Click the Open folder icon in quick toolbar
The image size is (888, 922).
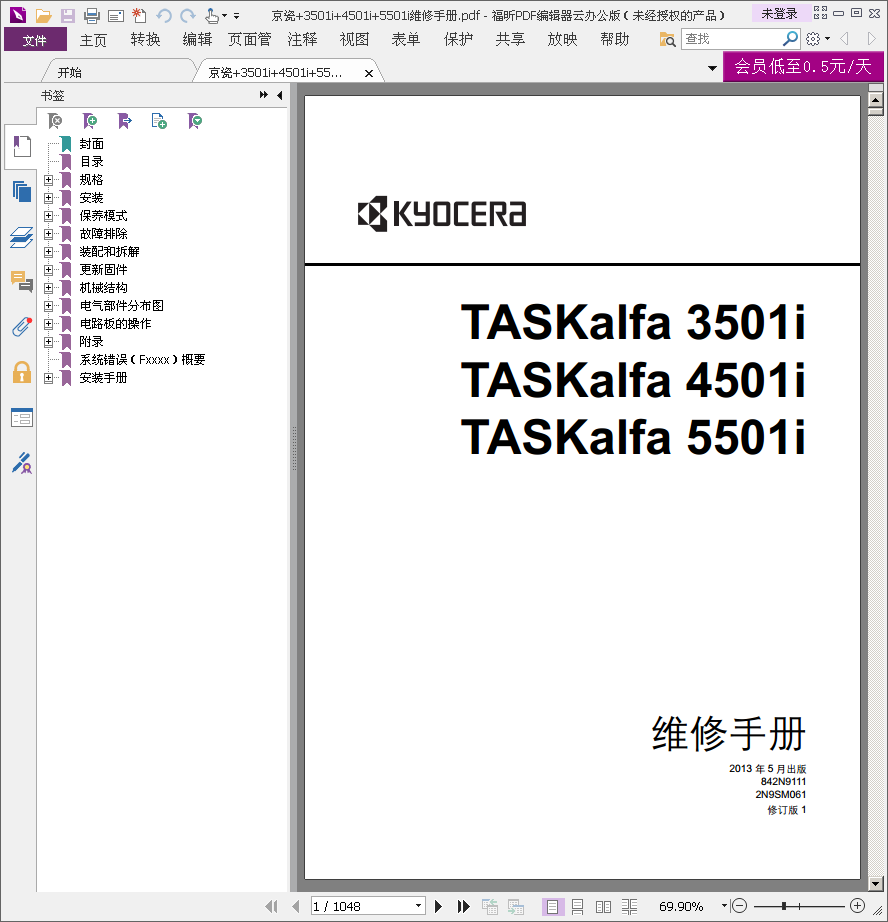click(43, 15)
